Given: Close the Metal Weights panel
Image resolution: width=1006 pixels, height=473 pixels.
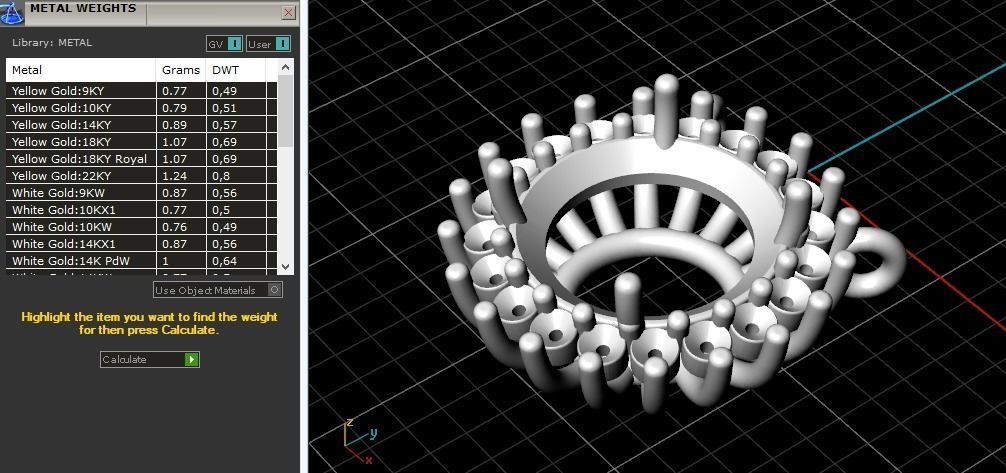Looking at the screenshot, I should pos(289,13).
